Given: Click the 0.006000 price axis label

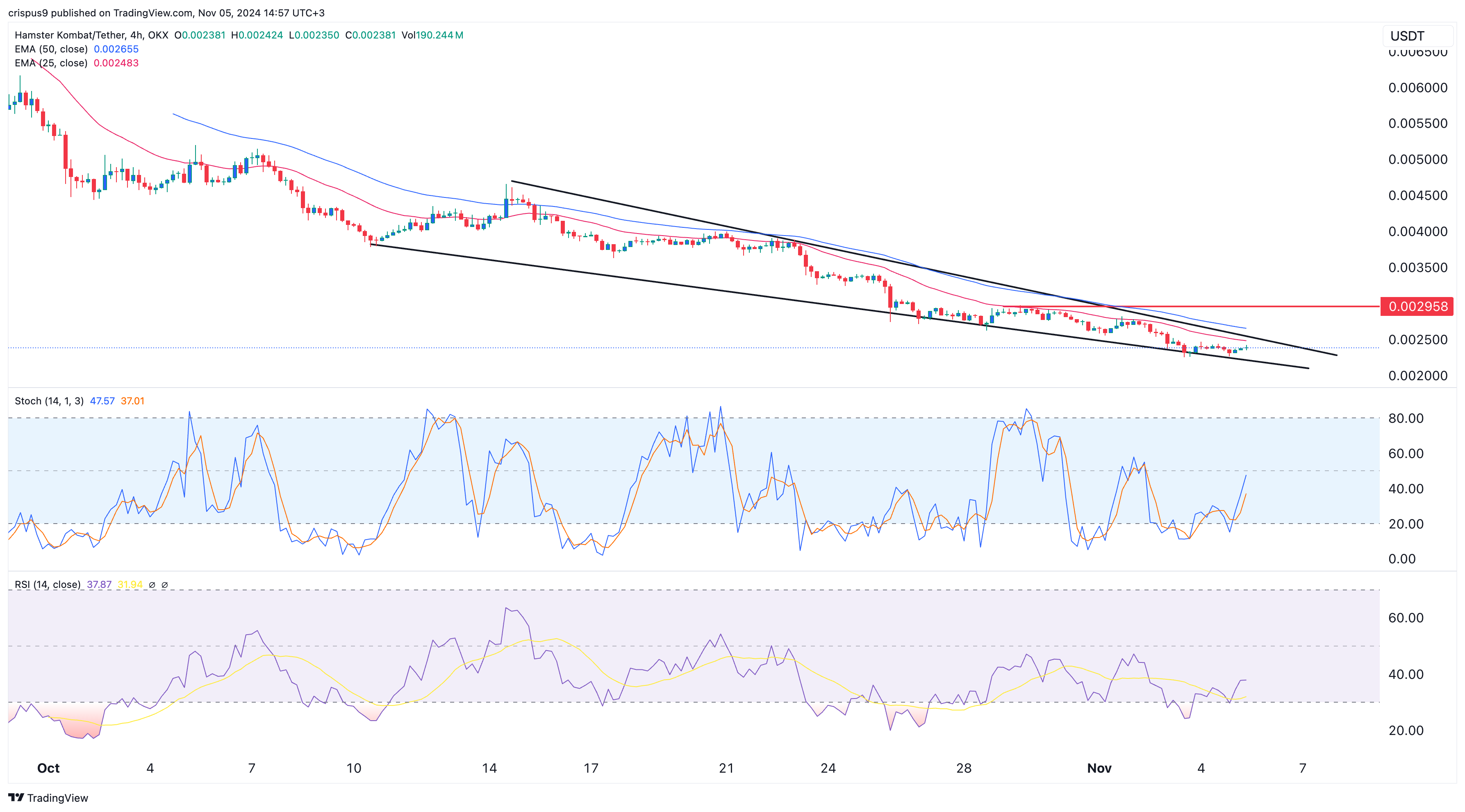Looking at the screenshot, I should [x=1418, y=88].
